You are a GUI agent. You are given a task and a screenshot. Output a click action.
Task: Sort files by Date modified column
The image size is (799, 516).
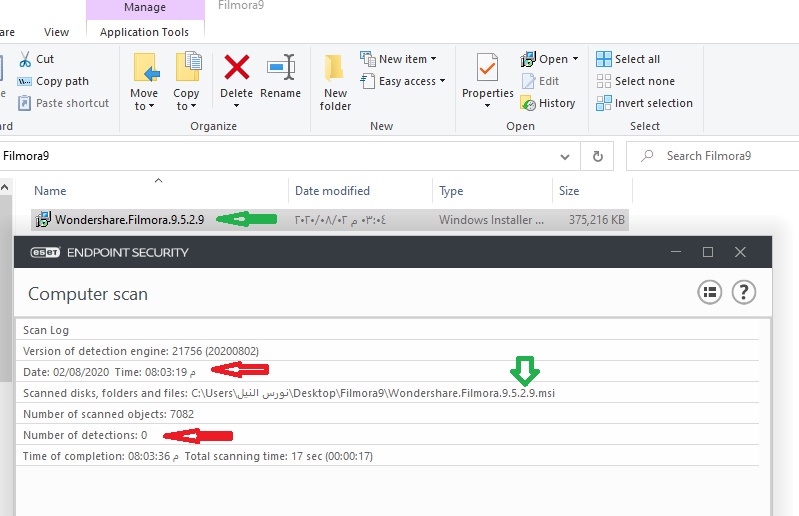click(332, 191)
